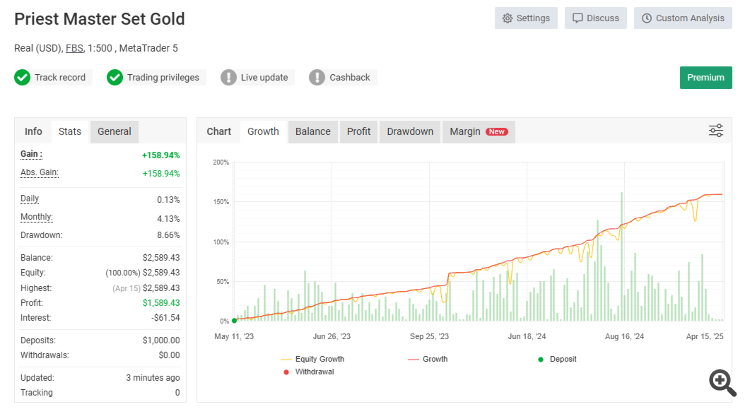Click the Aug 16, '24 axis label
The height and width of the screenshot is (409, 750).
pos(624,337)
